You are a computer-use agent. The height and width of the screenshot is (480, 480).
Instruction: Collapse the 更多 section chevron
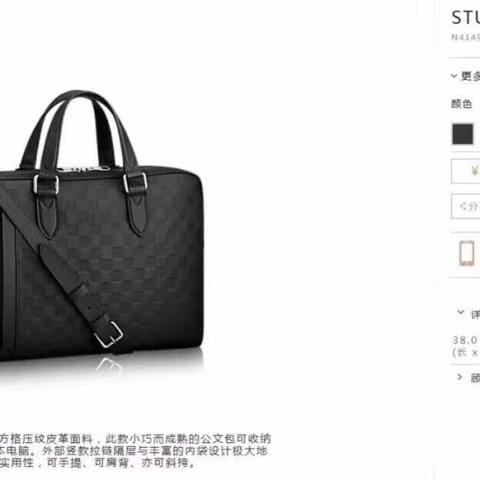454,76
